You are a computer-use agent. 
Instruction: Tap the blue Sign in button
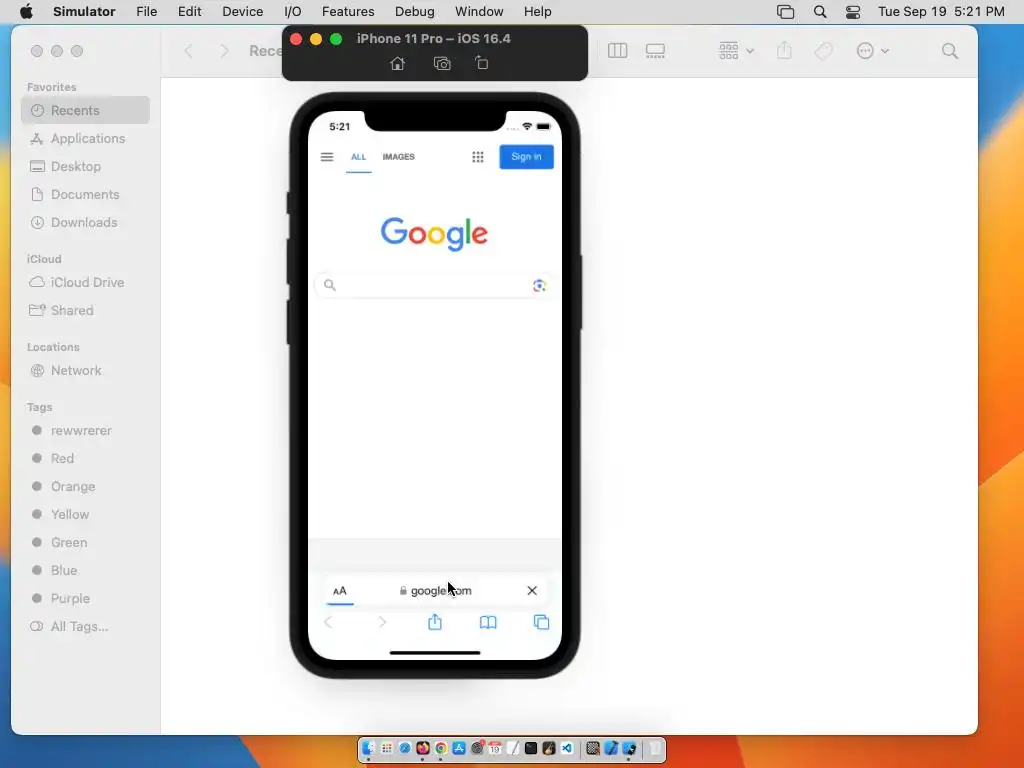pyautogui.click(x=526, y=157)
